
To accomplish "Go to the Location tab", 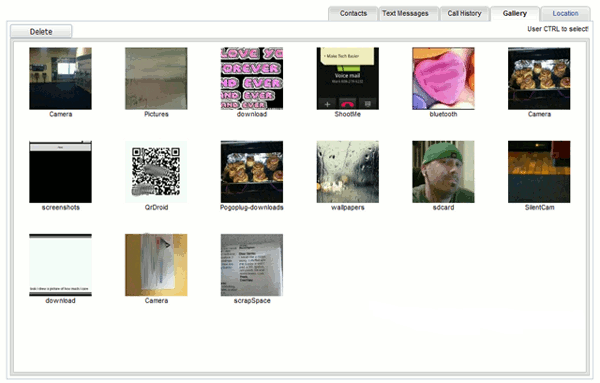I will coord(565,13).
